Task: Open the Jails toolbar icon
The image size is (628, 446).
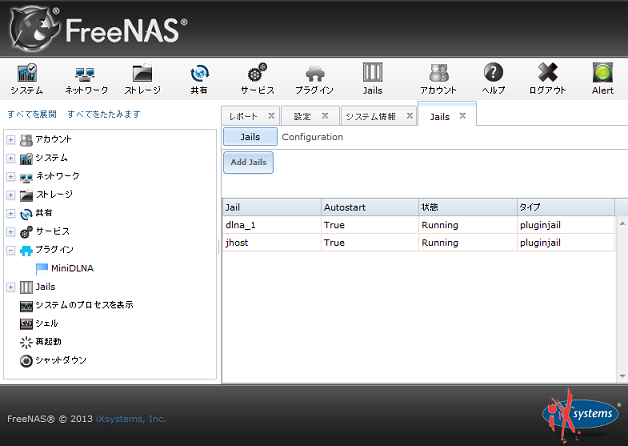Action: point(372,79)
